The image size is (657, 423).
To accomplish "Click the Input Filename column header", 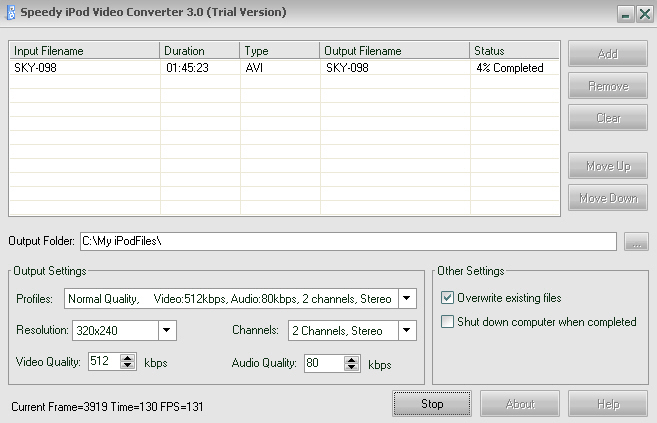I will coord(84,51).
